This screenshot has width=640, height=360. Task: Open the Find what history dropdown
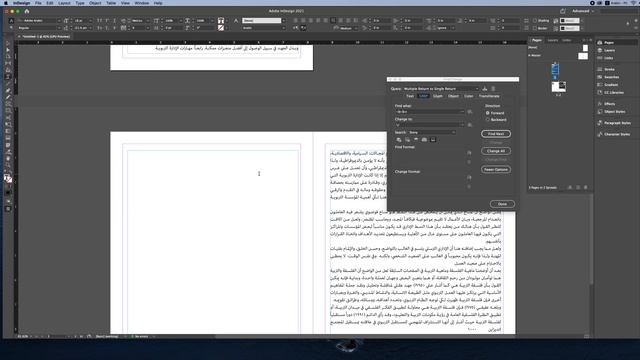coord(462,111)
